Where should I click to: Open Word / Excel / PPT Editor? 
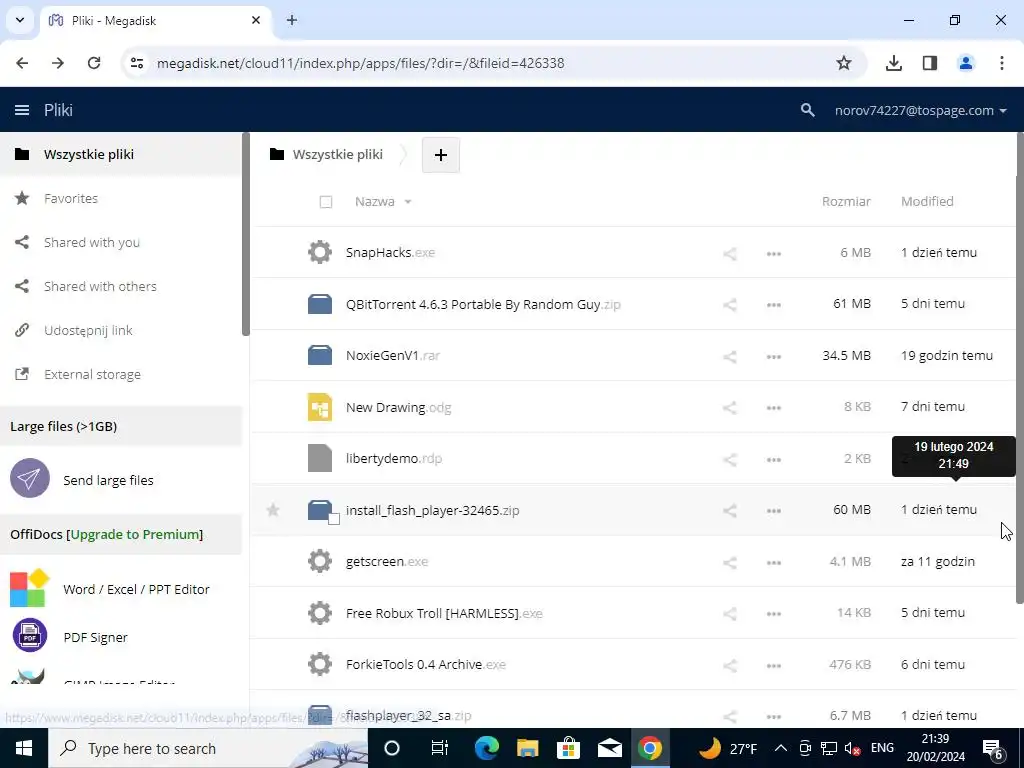tap(110, 589)
